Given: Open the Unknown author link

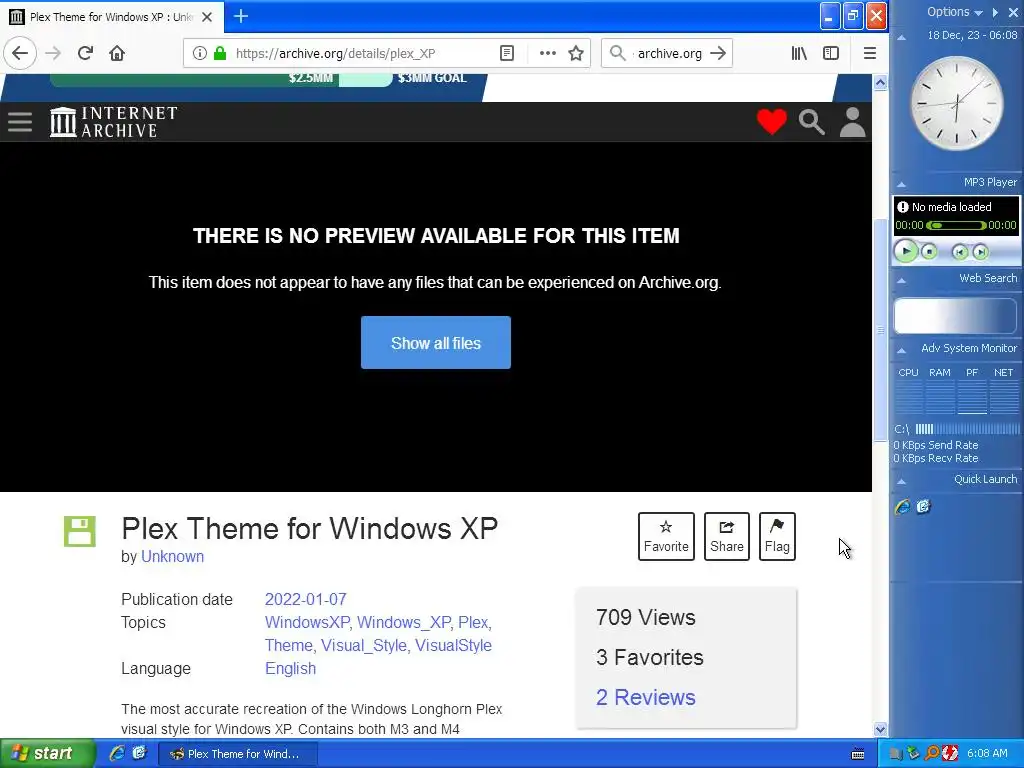Looking at the screenshot, I should pyautogui.click(x=172, y=556).
